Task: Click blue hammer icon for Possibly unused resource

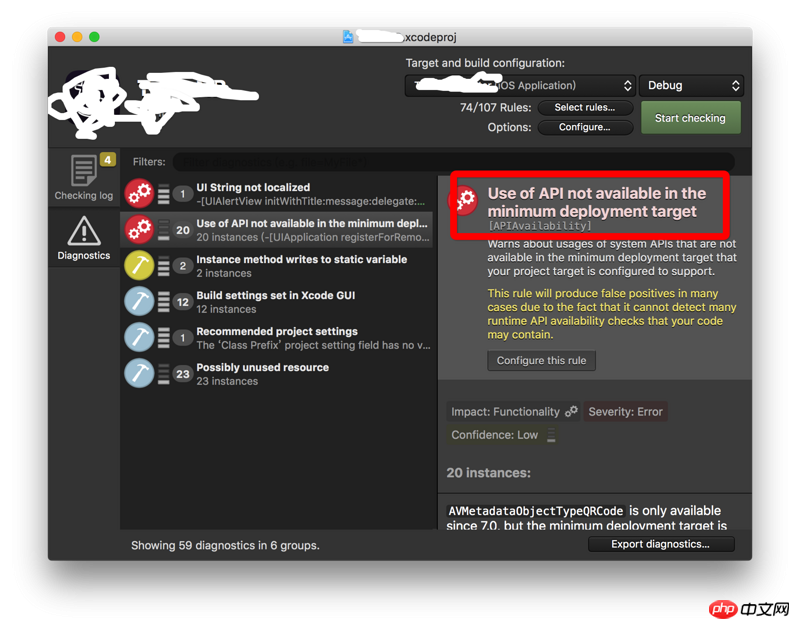Action: point(139,374)
